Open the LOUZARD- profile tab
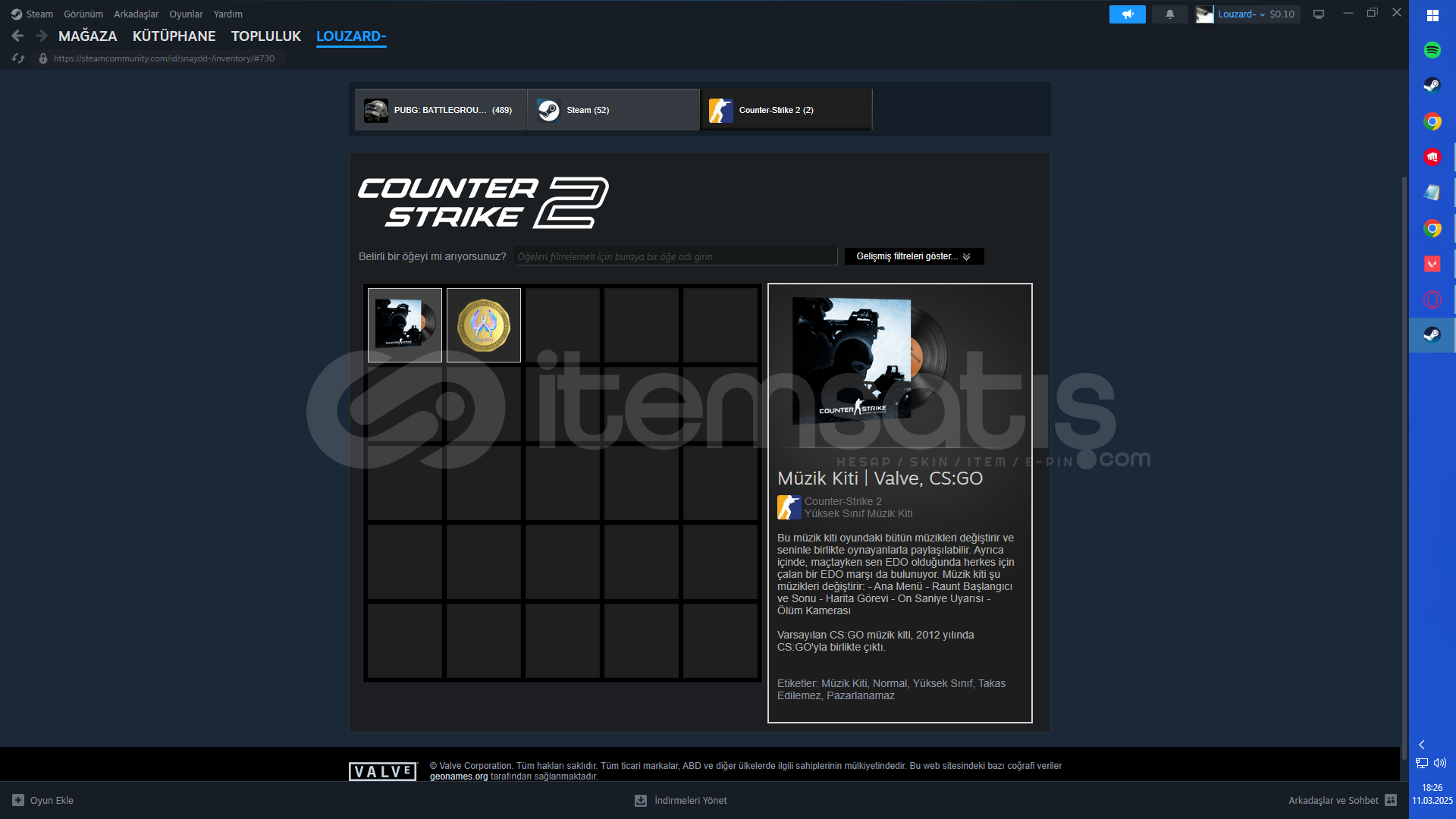Image resolution: width=1456 pixels, height=819 pixels. 351,36
